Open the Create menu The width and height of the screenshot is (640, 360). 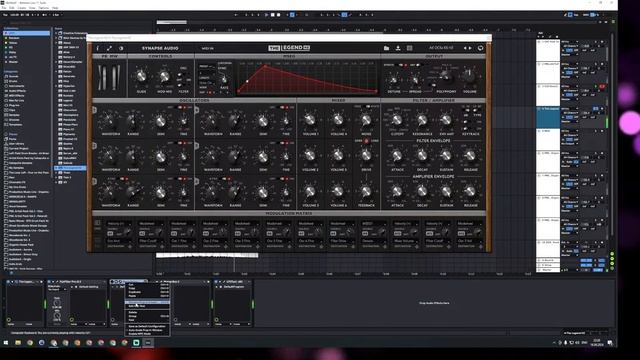[x=22, y=8]
